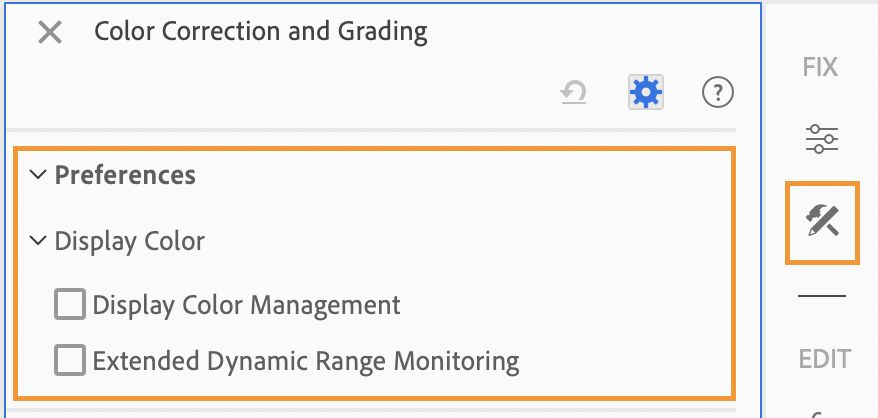The height and width of the screenshot is (418, 878).
Task: Click the Display Color Management label text
Action: tap(246, 305)
